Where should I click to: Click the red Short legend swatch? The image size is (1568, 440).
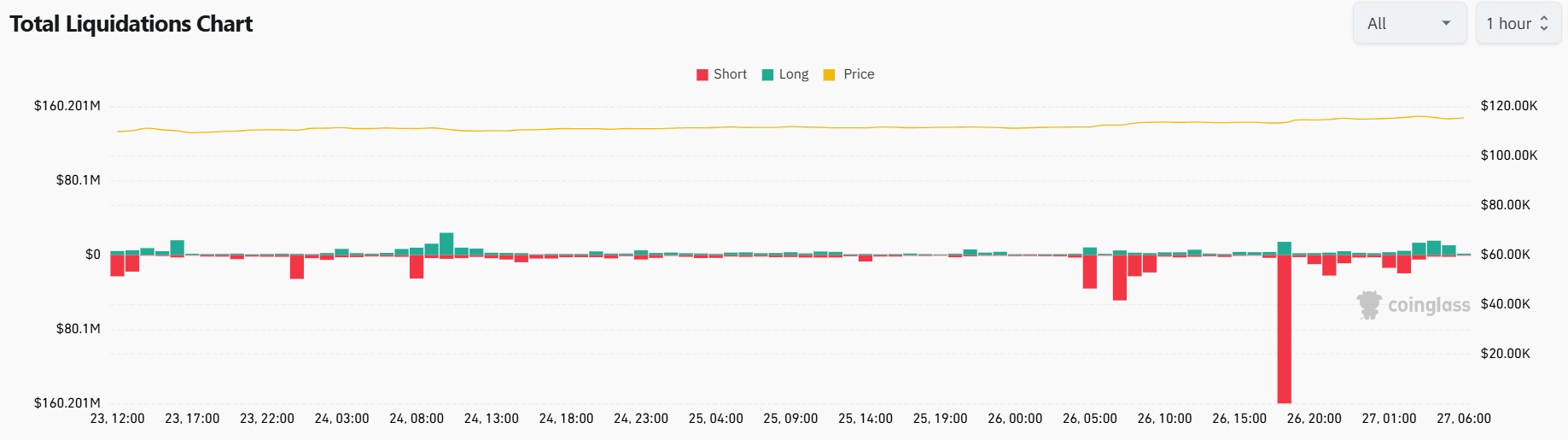coord(702,74)
